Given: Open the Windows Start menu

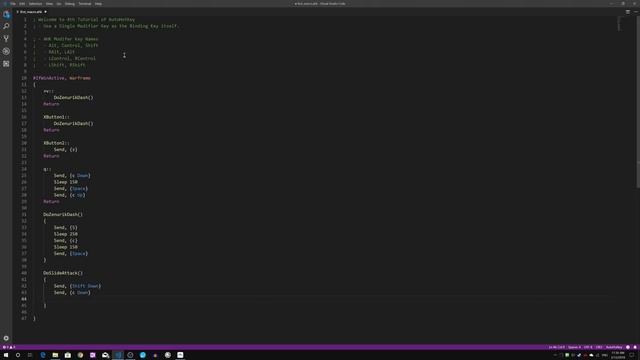Looking at the screenshot, I should click(6, 355).
